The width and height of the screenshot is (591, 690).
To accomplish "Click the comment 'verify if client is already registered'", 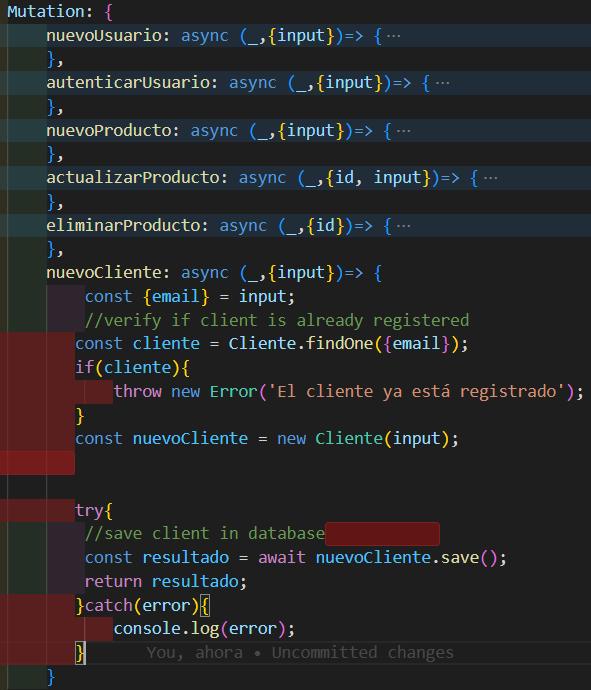I will coord(277,320).
